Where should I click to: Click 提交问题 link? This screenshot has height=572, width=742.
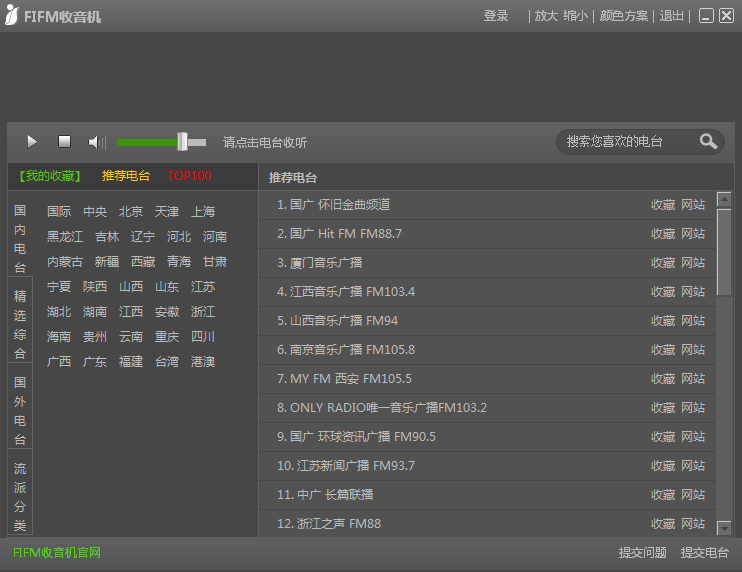click(642, 553)
